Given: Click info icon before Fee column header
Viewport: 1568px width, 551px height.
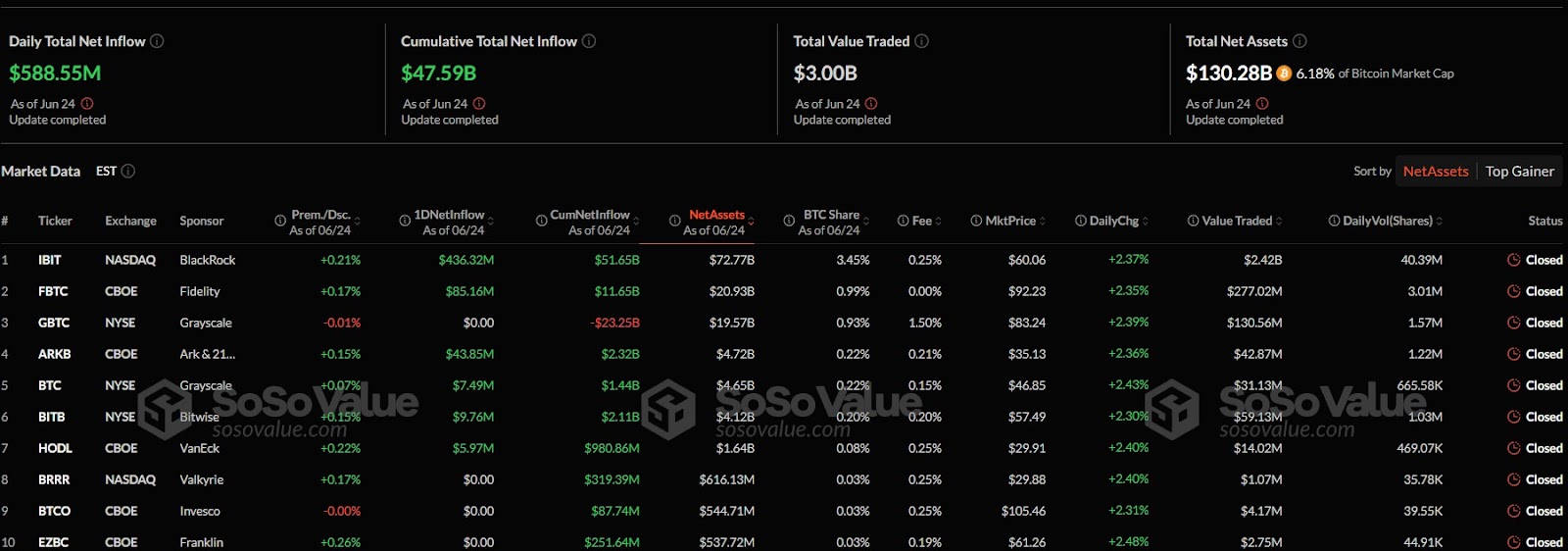Looking at the screenshot, I should coord(903,221).
